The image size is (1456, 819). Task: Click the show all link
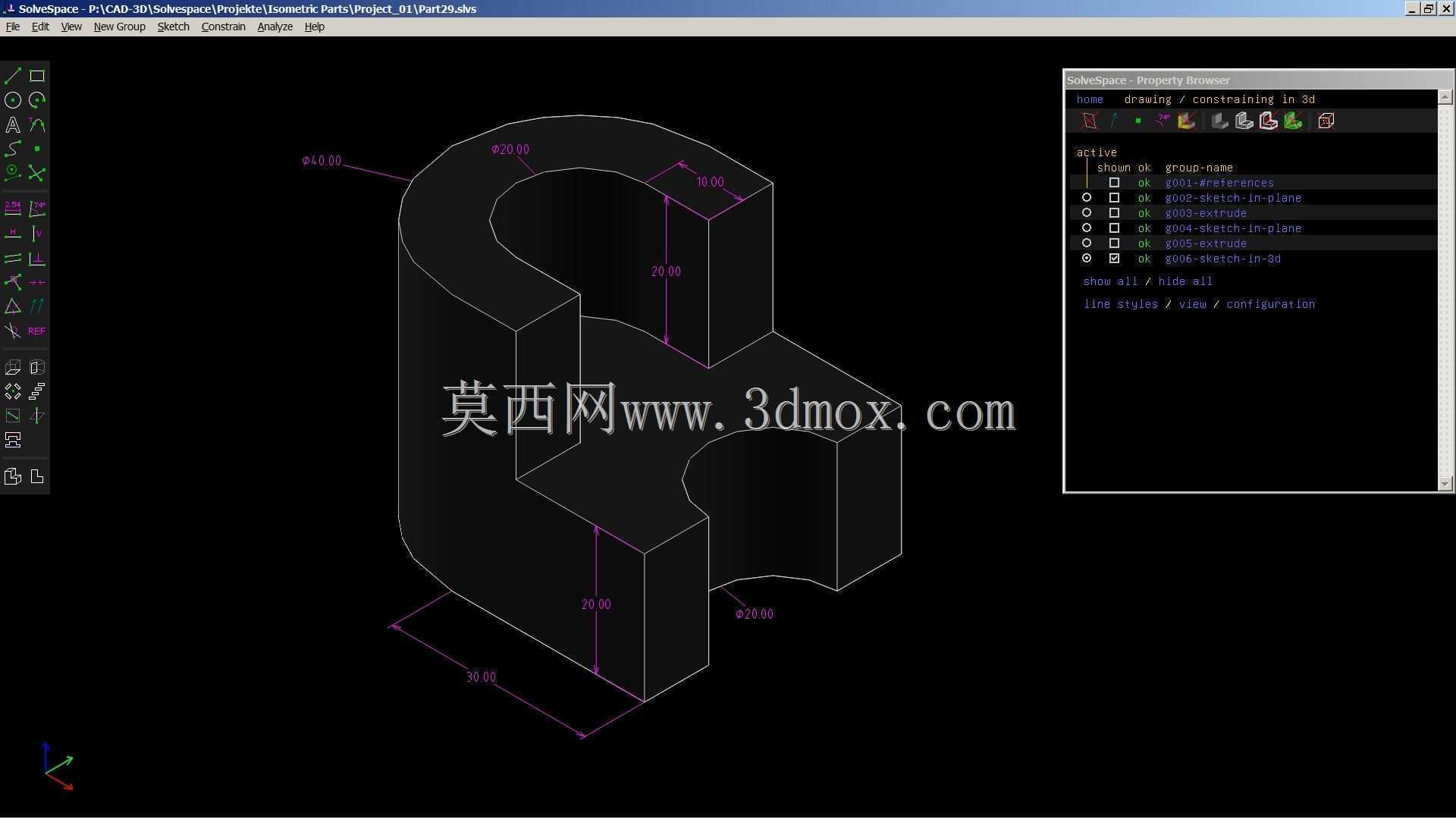(1110, 281)
